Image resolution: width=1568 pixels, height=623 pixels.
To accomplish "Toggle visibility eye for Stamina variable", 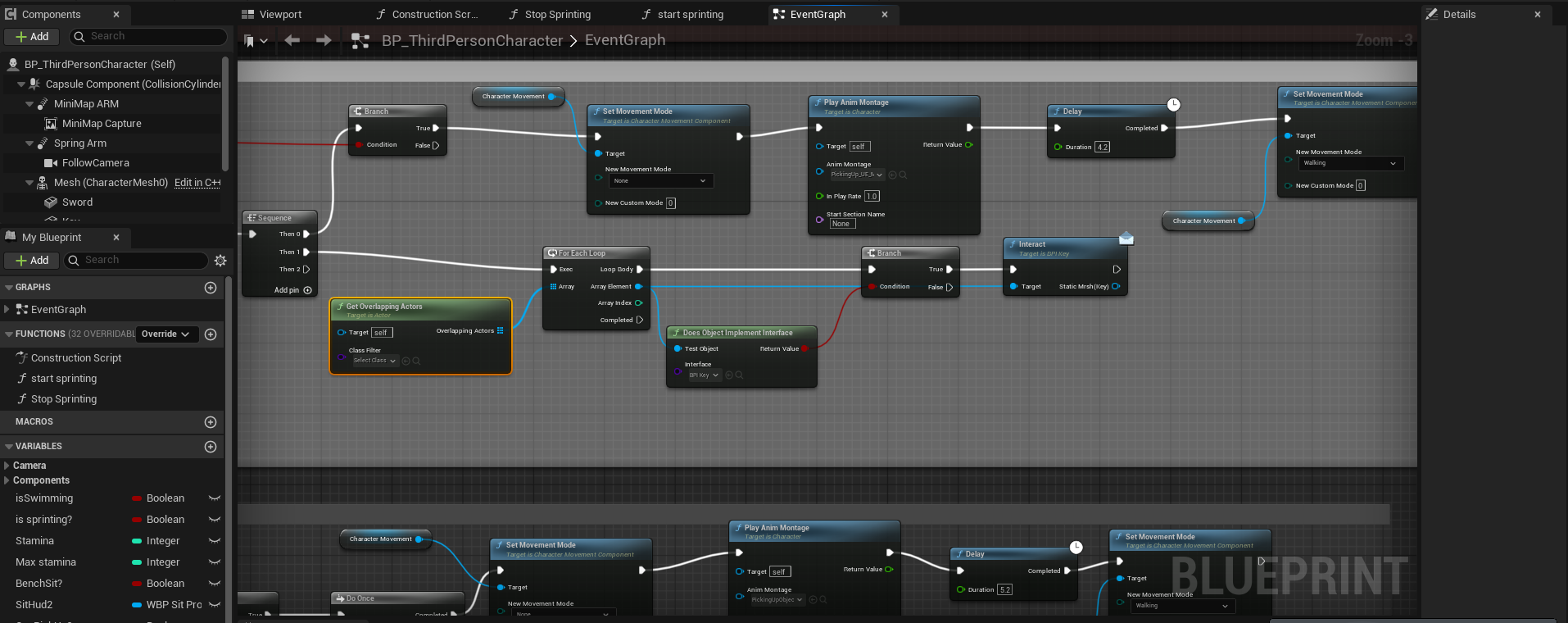I will tap(215, 541).
